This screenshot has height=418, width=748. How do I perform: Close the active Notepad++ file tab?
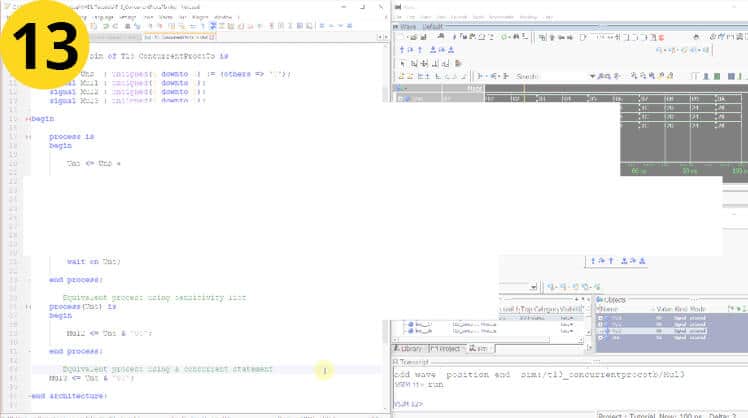coord(212,37)
